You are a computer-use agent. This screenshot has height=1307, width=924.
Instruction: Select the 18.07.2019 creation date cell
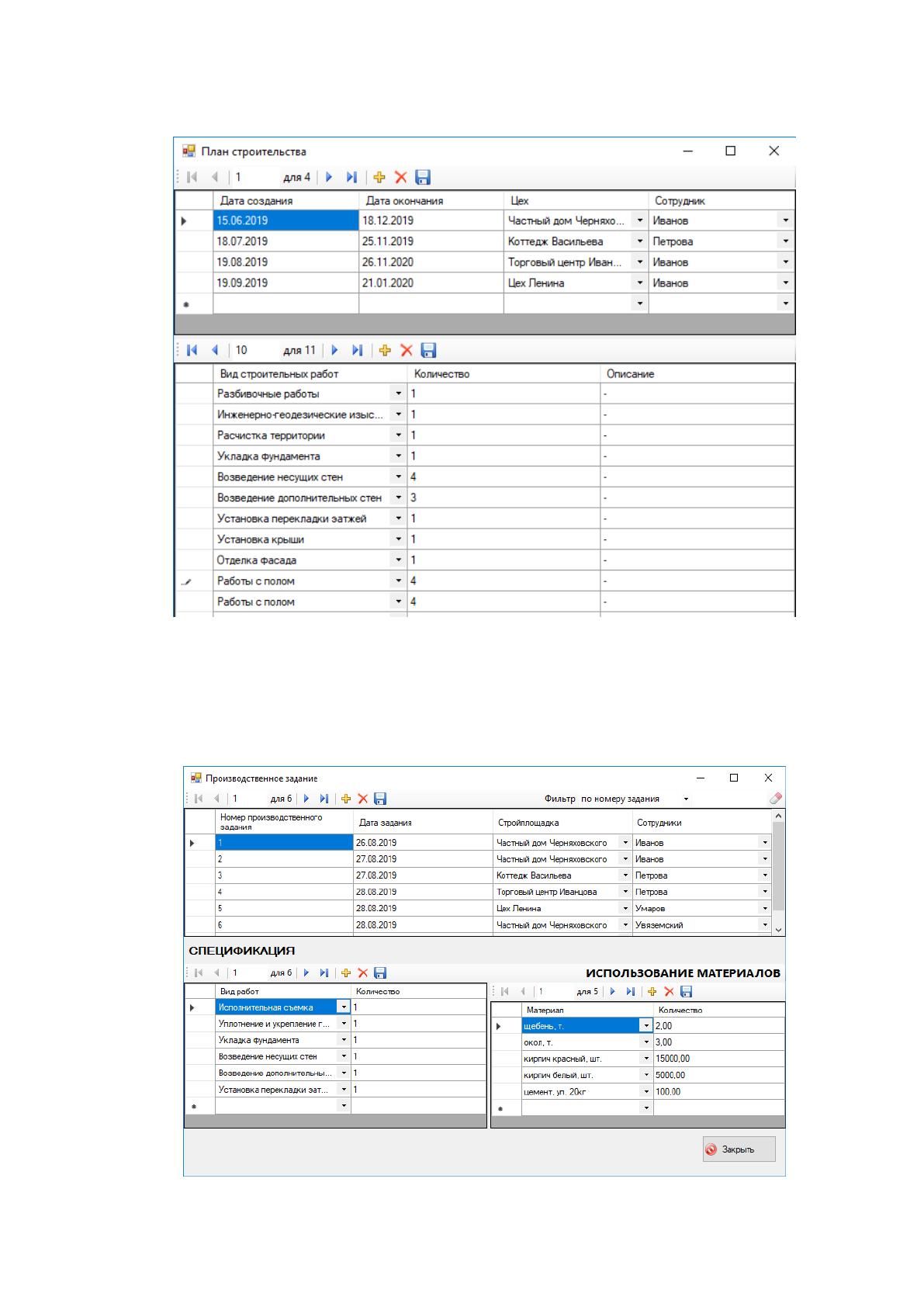[x=286, y=241]
